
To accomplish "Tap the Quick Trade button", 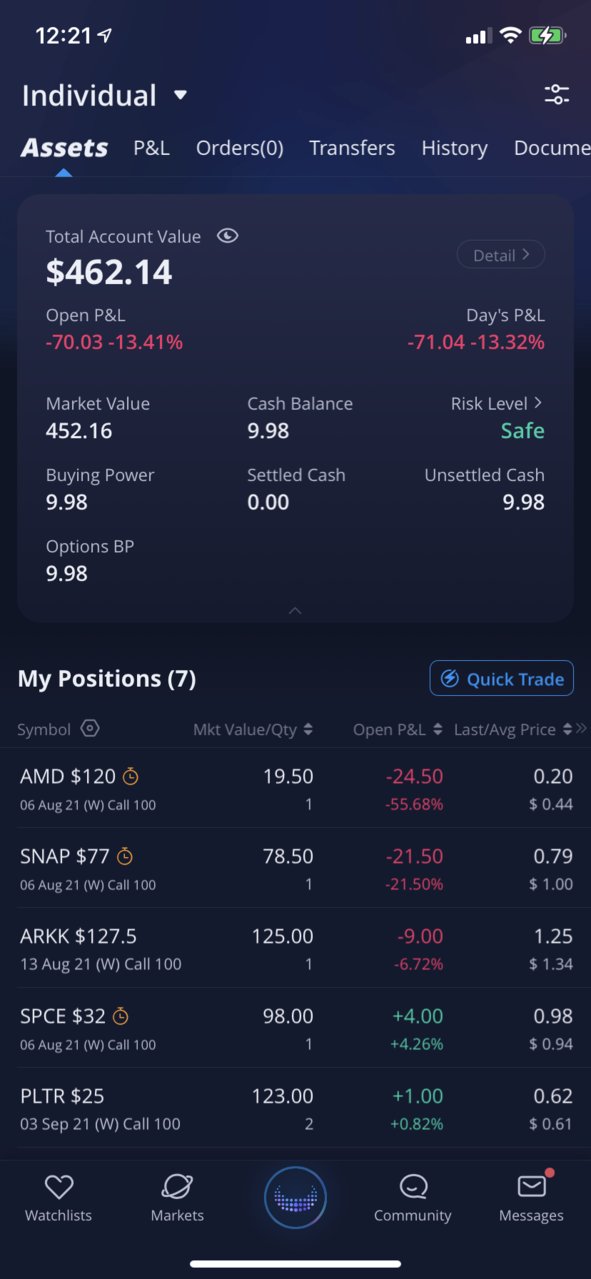I will point(502,679).
